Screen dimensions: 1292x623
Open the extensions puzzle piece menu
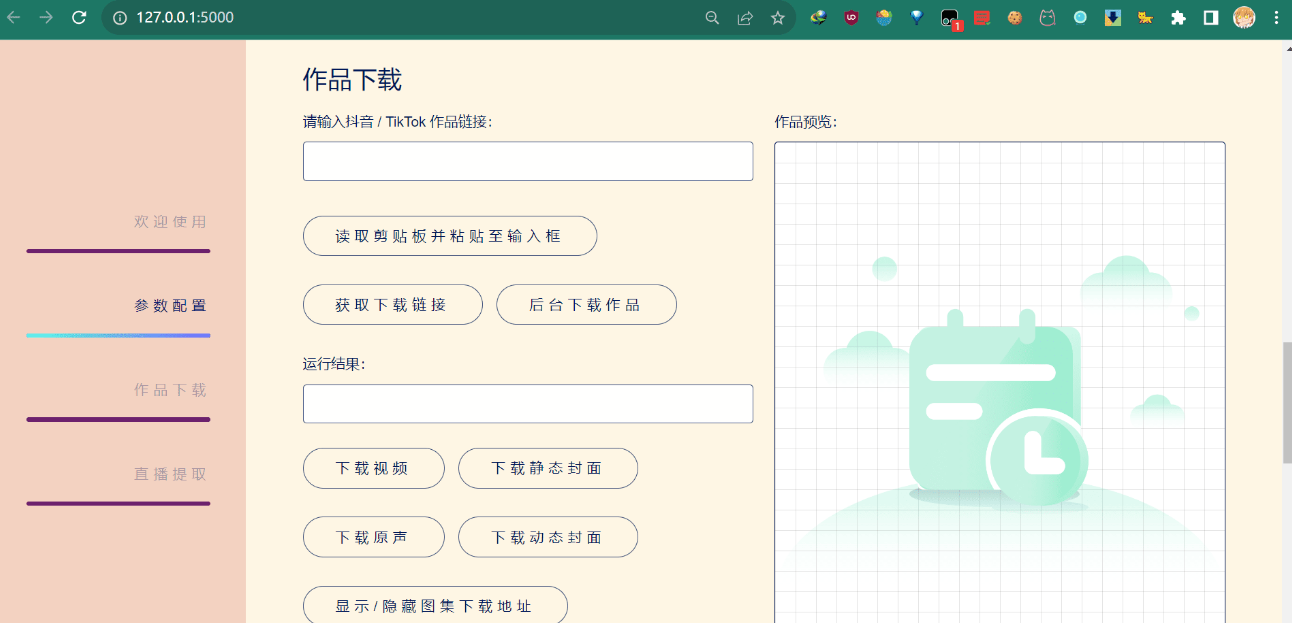click(x=1178, y=17)
